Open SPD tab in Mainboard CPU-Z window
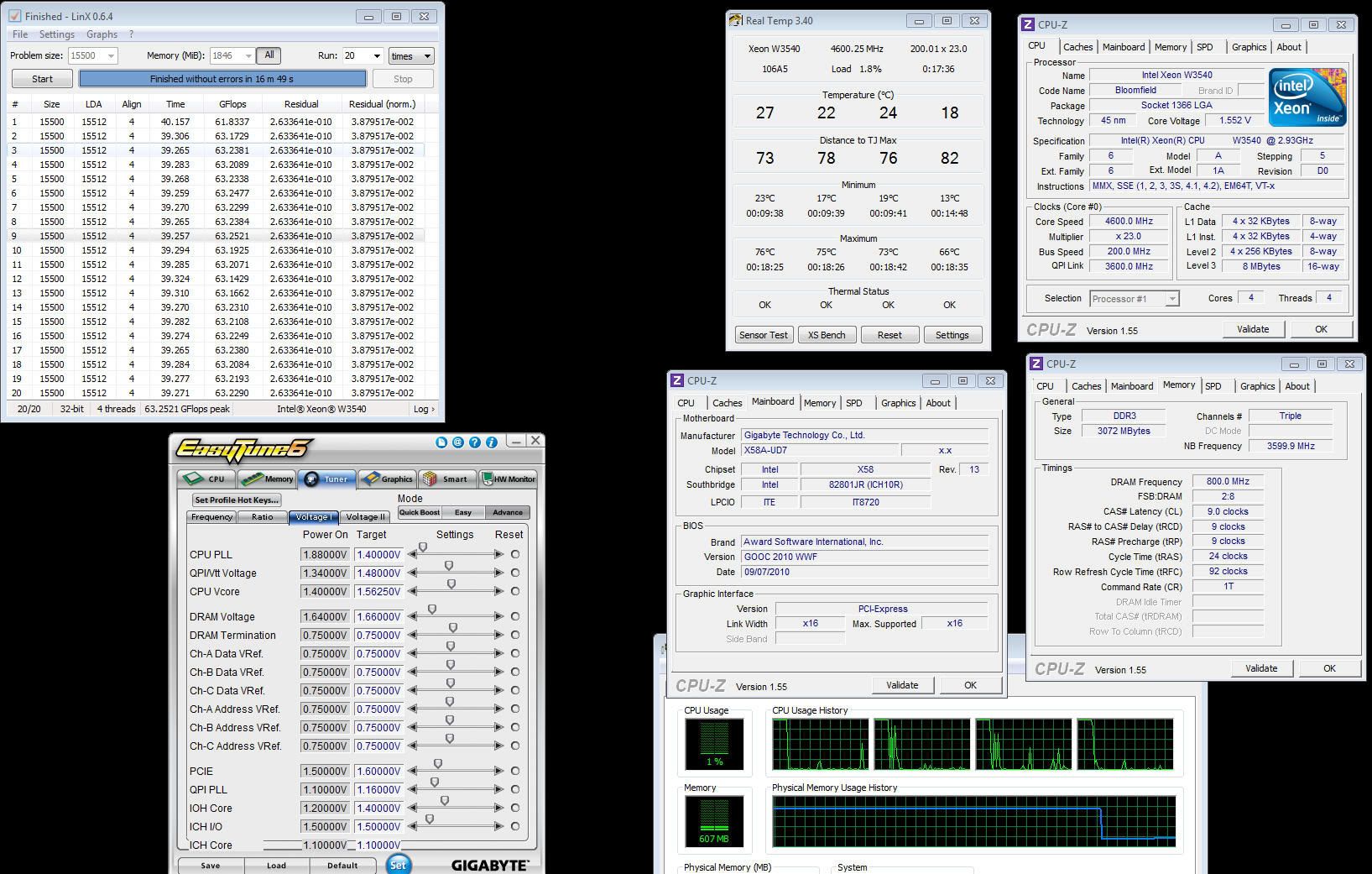The height and width of the screenshot is (874, 1372). pos(853,403)
